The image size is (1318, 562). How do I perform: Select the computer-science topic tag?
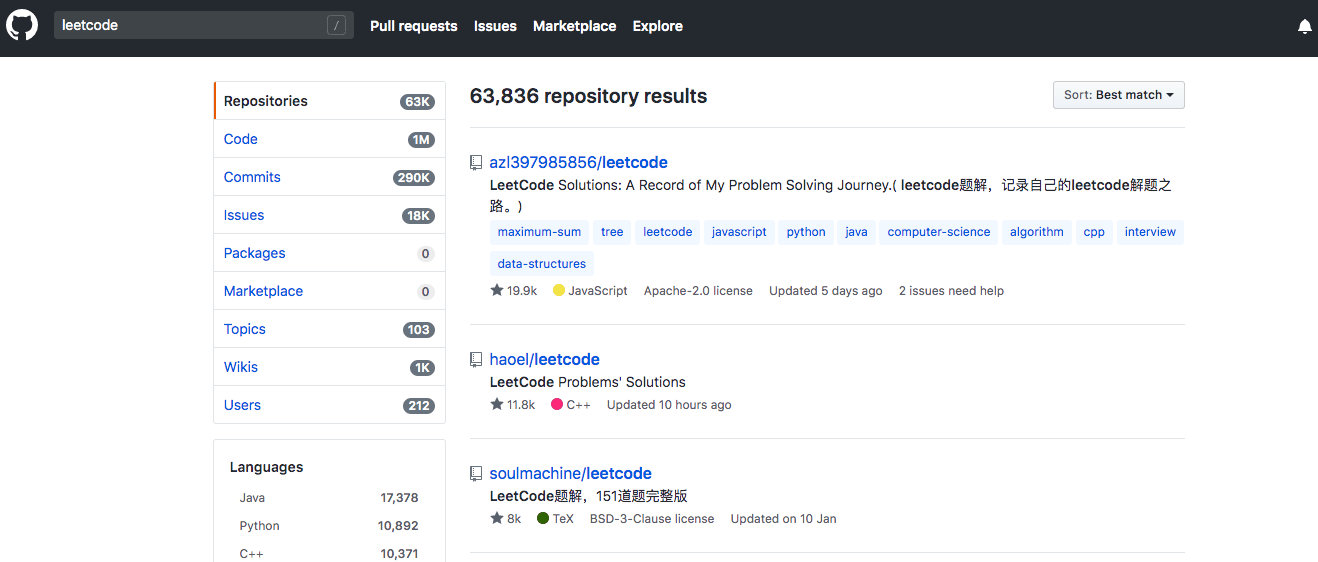(939, 232)
